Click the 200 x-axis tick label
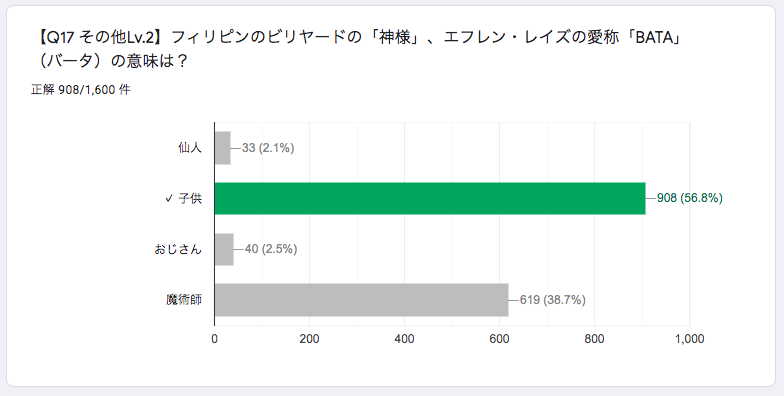The image size is (784, 396). (x=310, y=339)
